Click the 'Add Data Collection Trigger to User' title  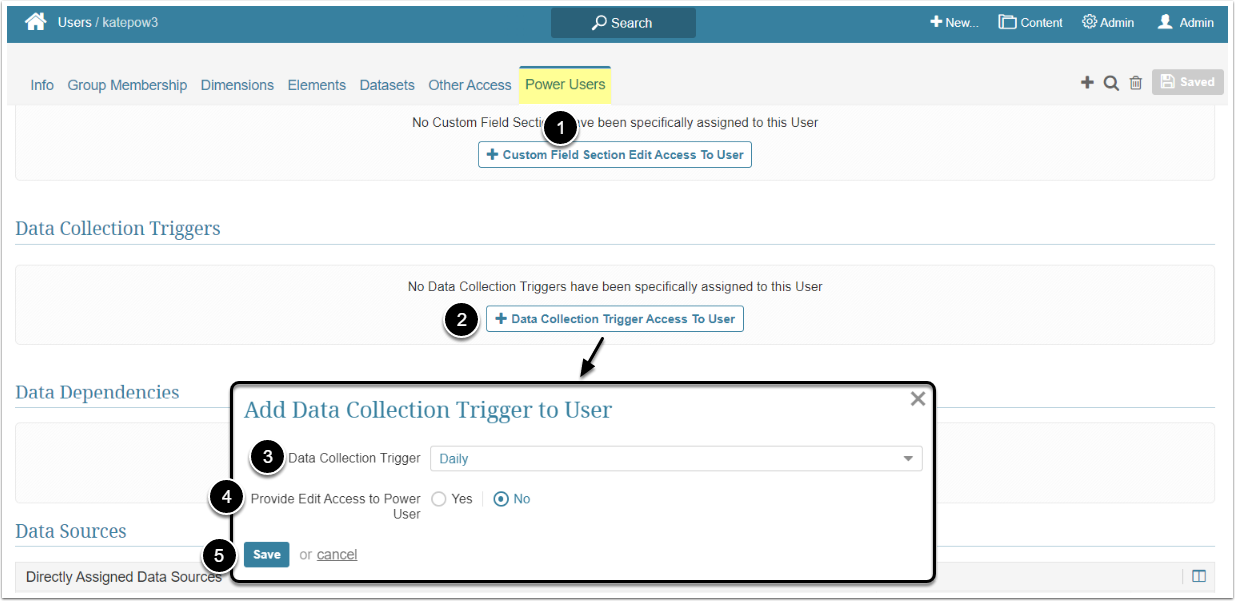tap(428, 410)
